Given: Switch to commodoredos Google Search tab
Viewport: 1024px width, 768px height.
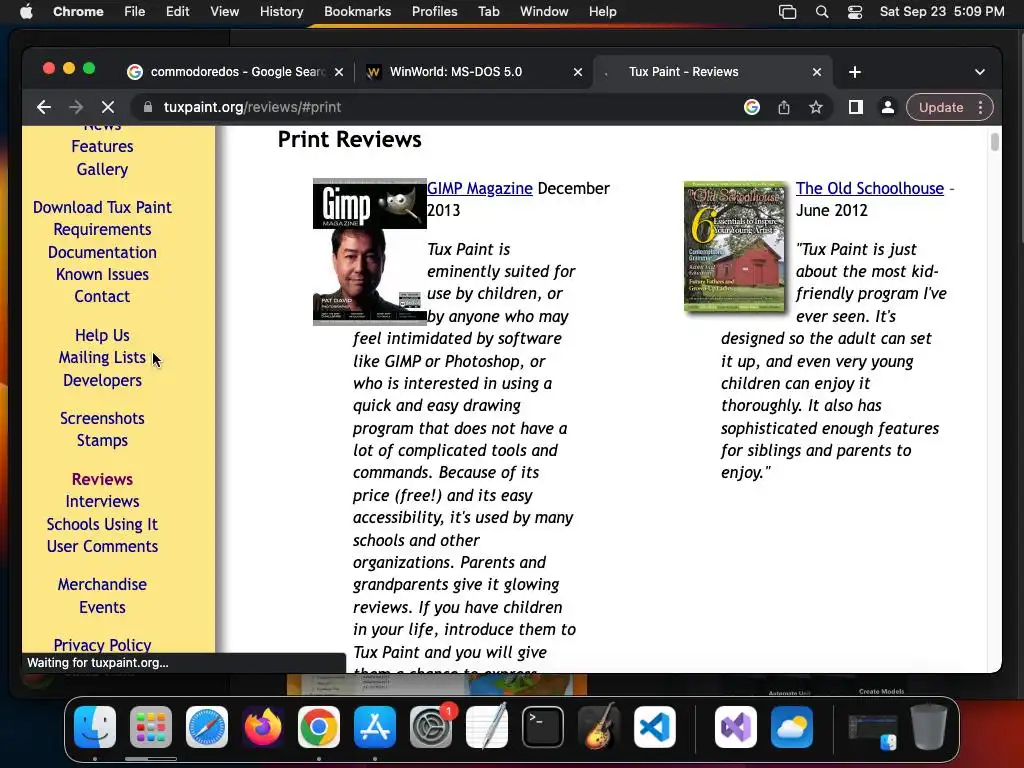Looking at the screenshot, I should point(235,72).
